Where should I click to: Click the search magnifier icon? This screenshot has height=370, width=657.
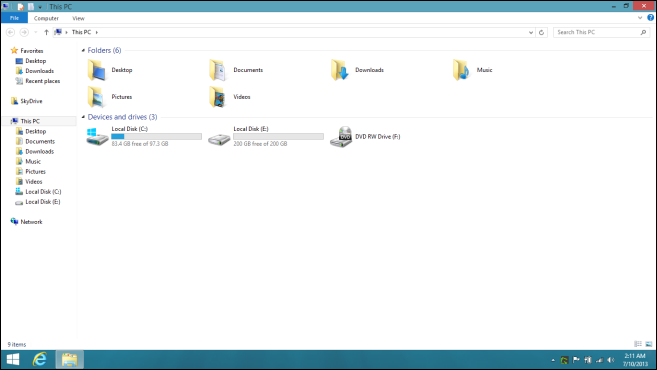tap(643, 32)
